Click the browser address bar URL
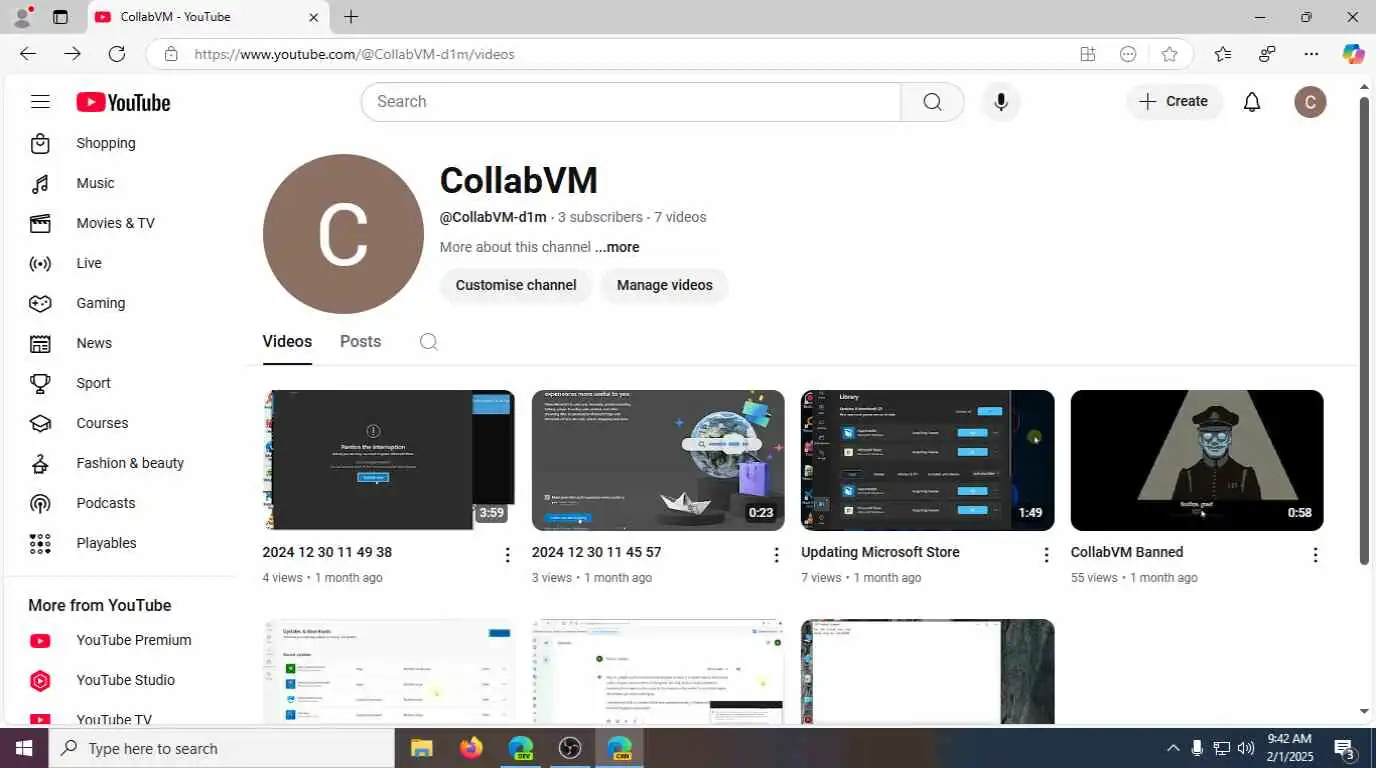Image resolution: width=1376 pixels, height=768 pixels. (x=354, y=54)
